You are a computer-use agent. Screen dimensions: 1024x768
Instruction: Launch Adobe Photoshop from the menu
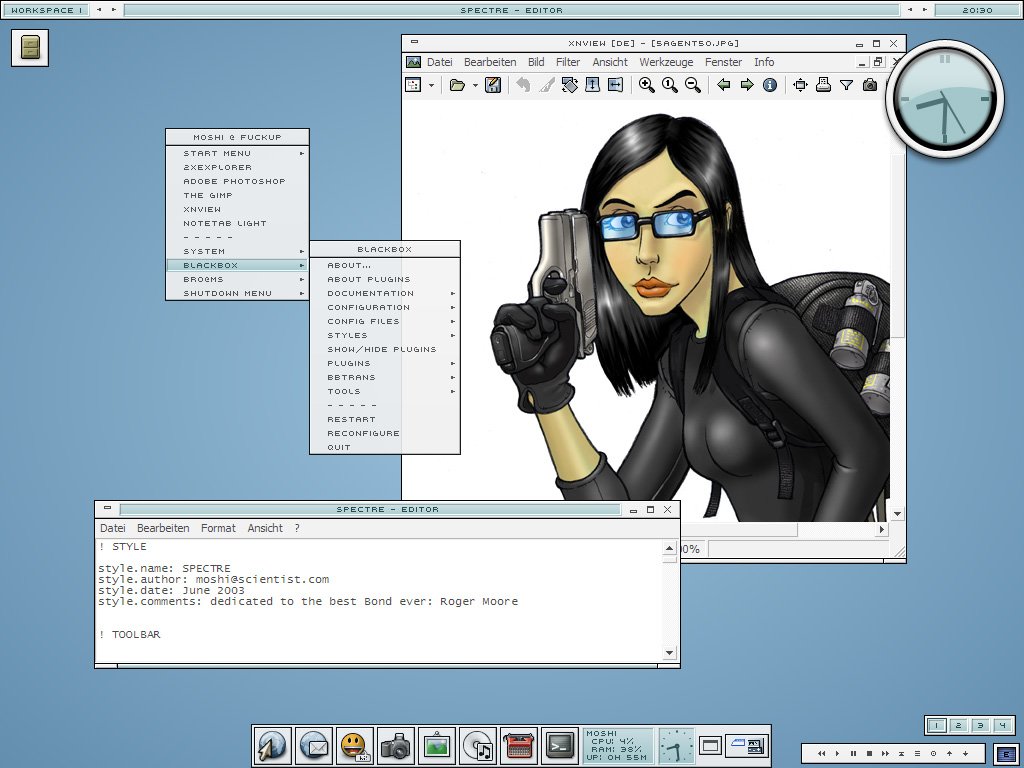[x=237, y=182]
